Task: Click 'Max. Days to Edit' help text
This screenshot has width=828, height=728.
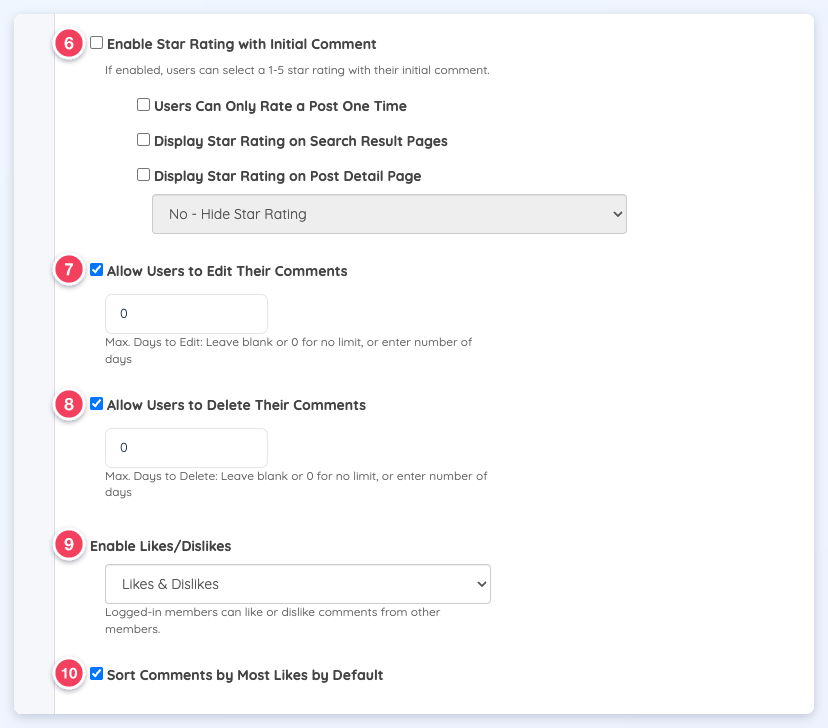Action: click(288, 350)
